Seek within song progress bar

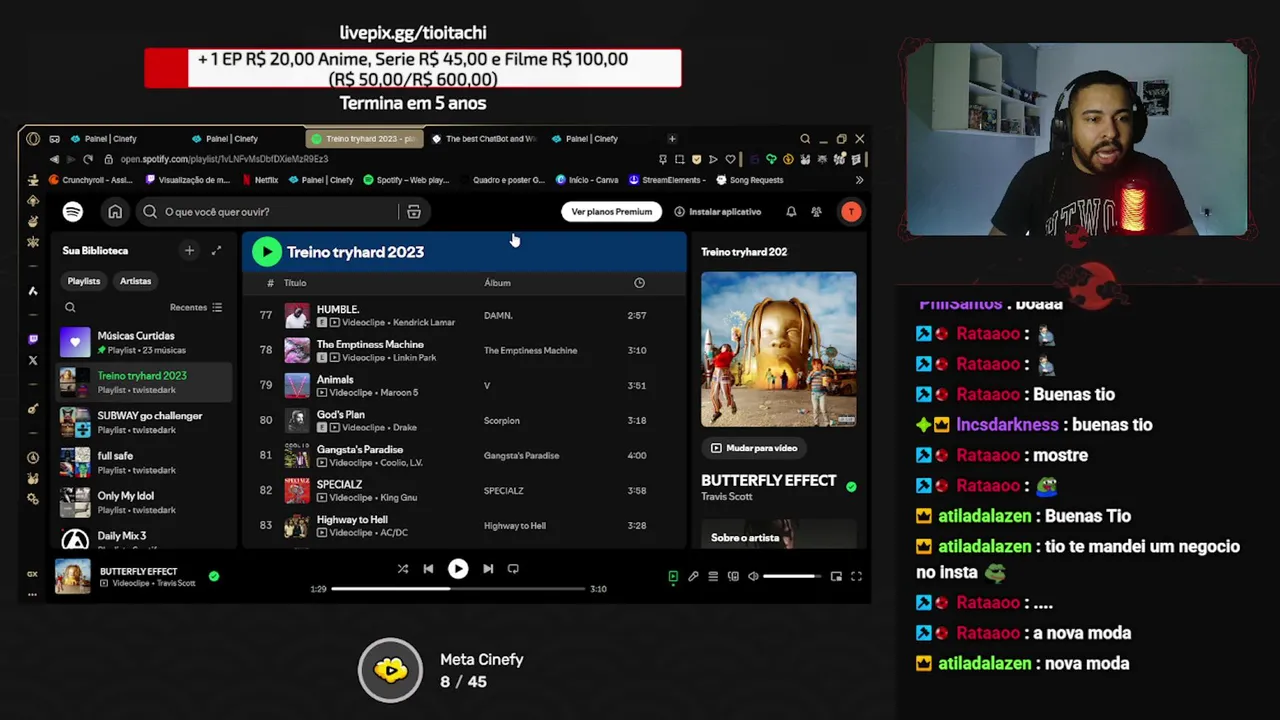pos(458,589)
